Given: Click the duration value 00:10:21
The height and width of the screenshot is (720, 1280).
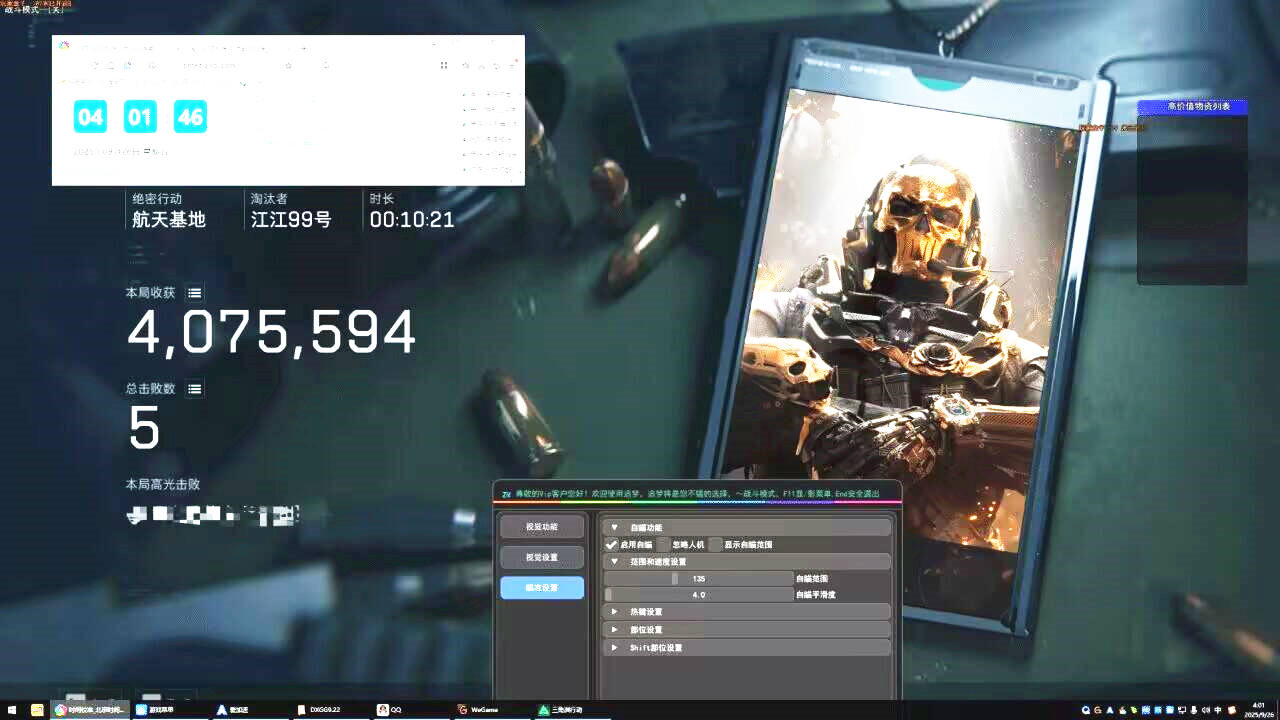Looking at the screenshot, I should click(412, 219).
